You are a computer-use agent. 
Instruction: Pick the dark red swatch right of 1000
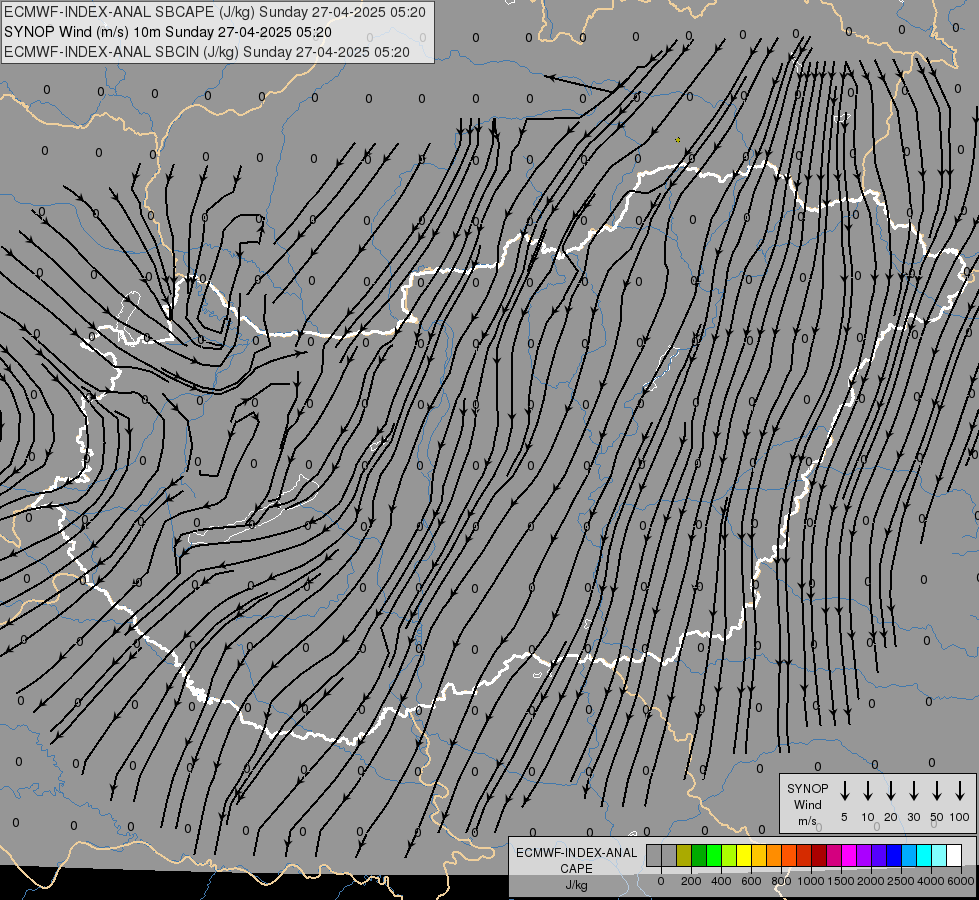click(x=819, y=855)
